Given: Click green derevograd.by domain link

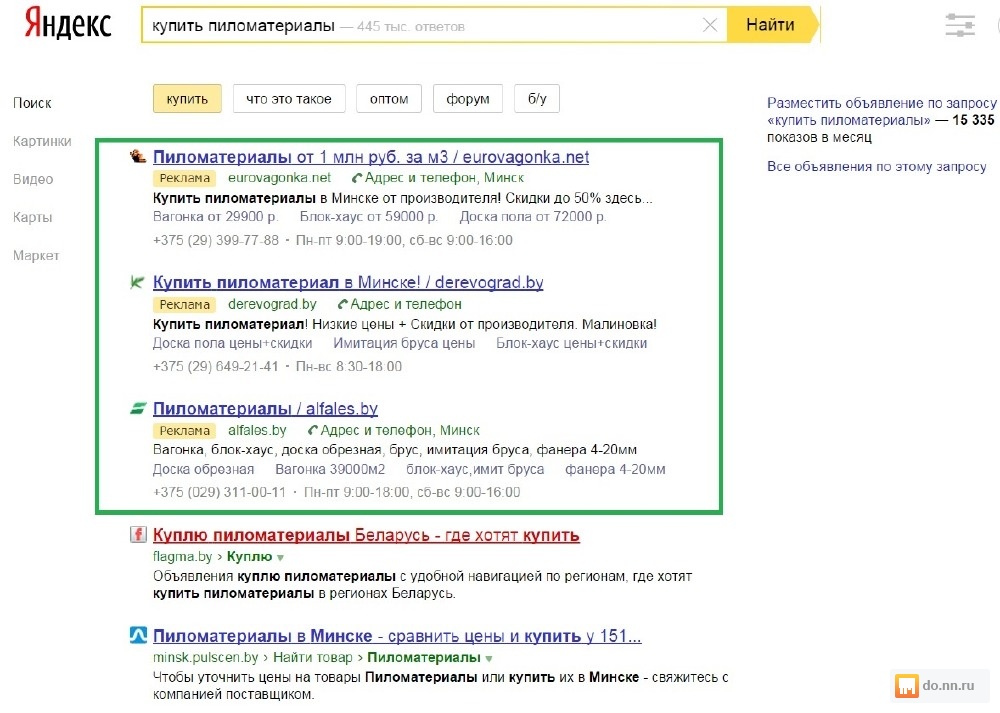Looking at the screenshot, I should coord(272,304).
